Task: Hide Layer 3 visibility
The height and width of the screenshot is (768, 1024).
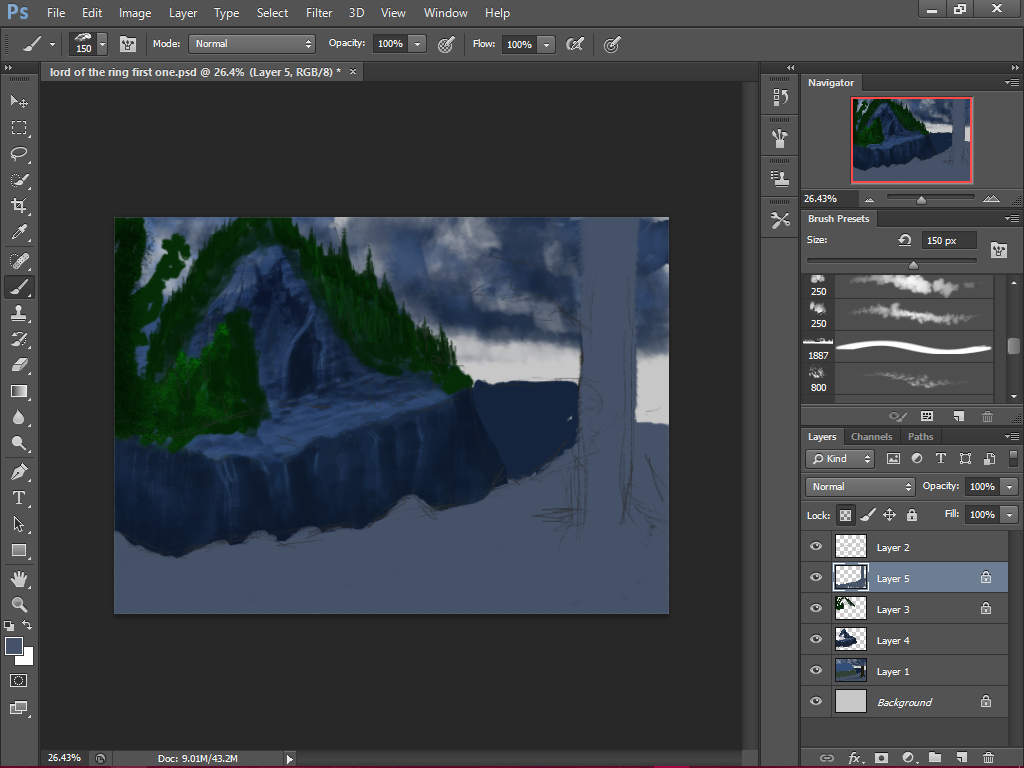Action: coord(816,609)
